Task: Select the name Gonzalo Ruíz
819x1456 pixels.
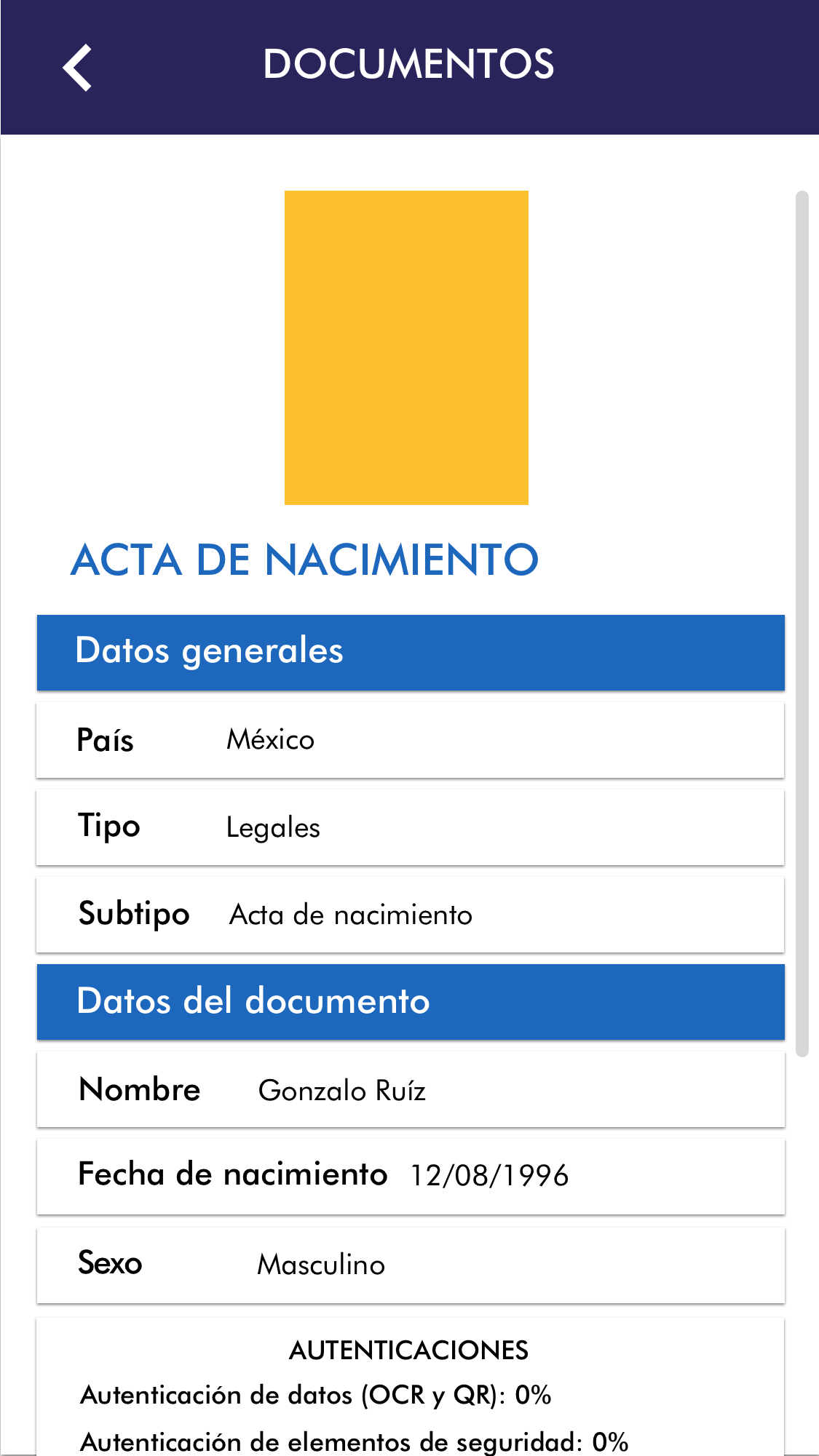Action: point(341,1091)
